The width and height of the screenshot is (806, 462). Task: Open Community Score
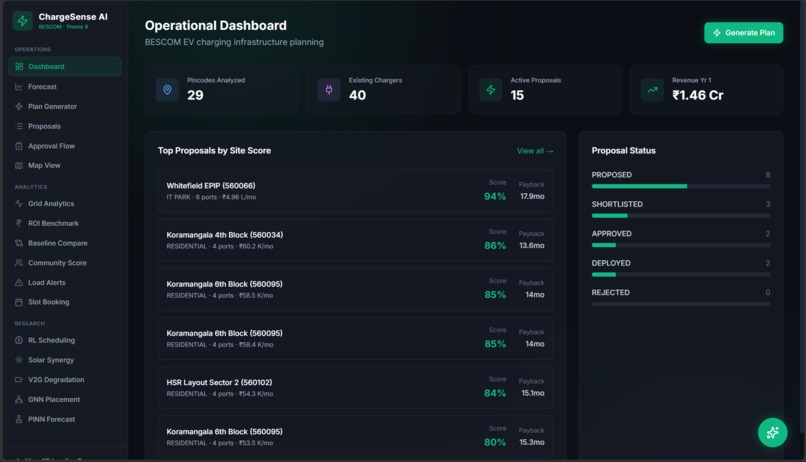click(x=65, y=263)
